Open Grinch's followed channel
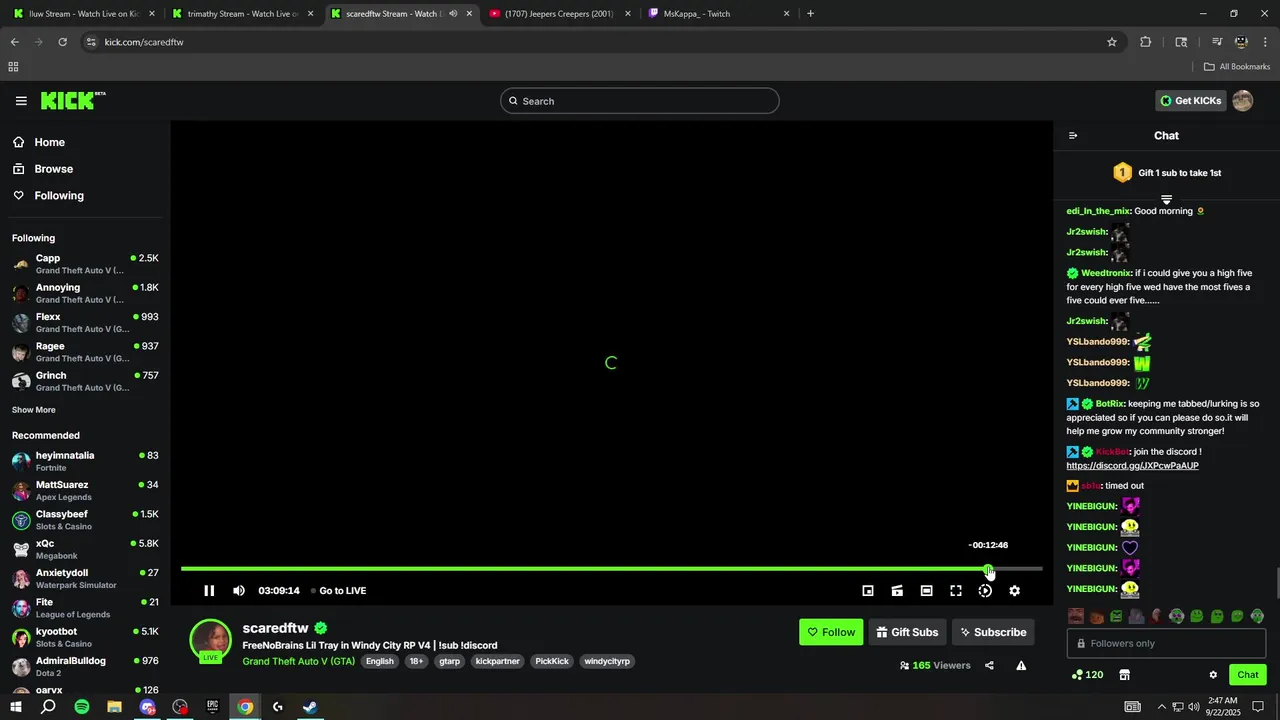Image resolution: width=1280 pixels, height=720 pixels. [85, 381]
